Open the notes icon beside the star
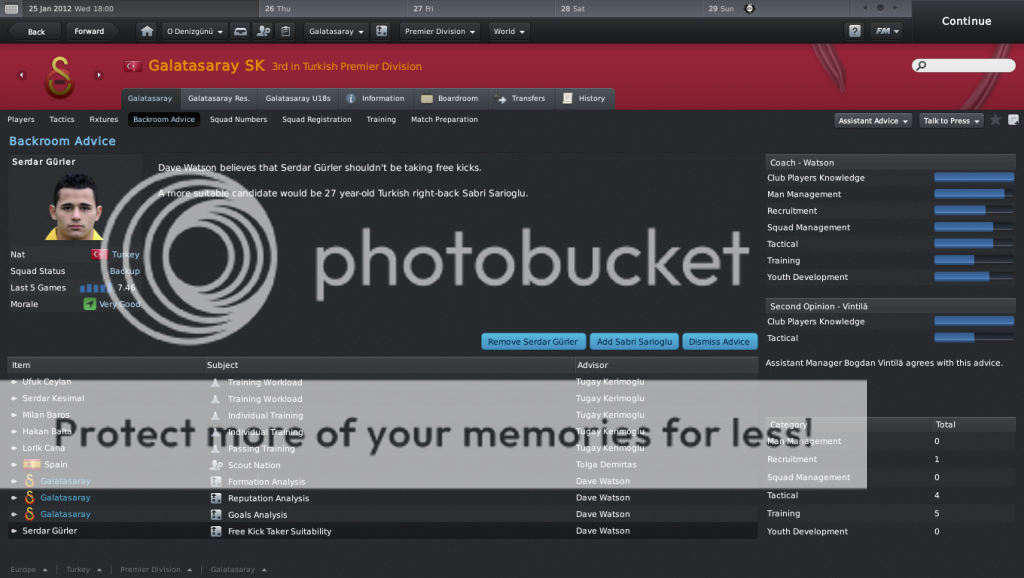 click(x=1013, y=120)
